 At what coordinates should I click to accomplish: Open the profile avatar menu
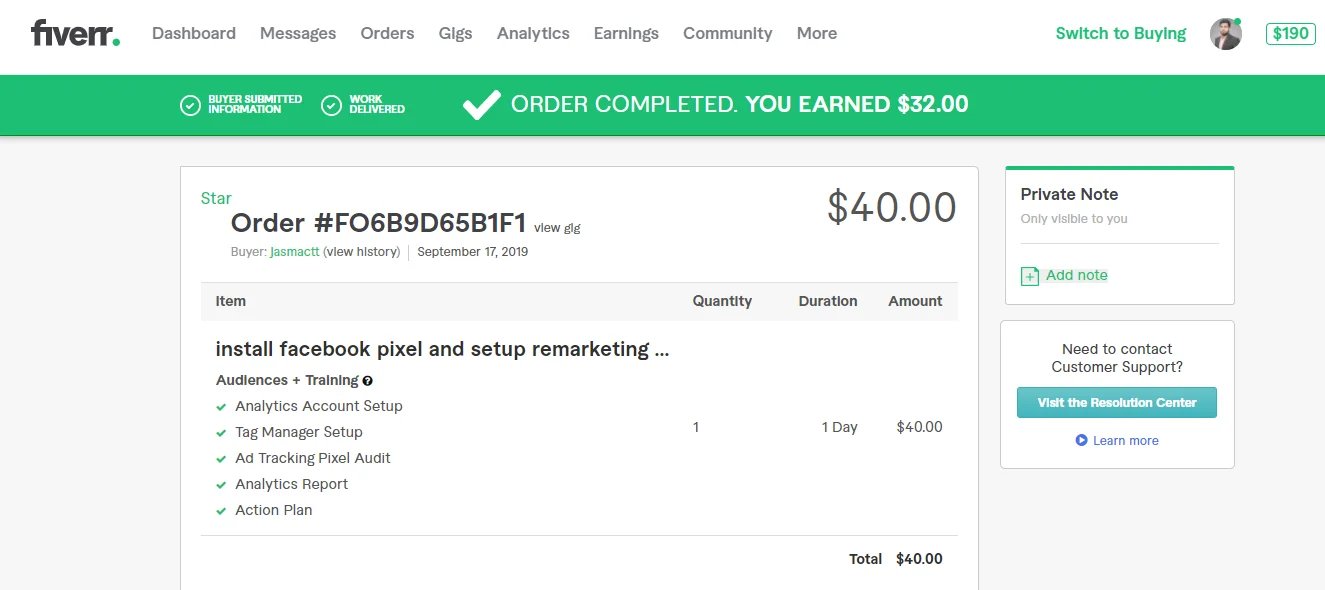tap(1225, 33)
